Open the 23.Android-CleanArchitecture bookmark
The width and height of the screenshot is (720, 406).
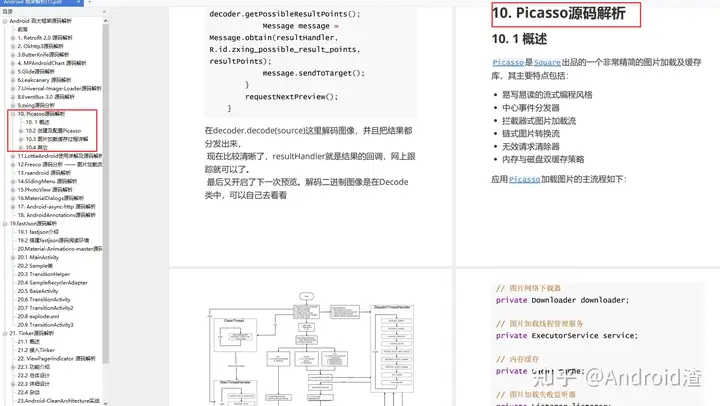coord(58,401)
